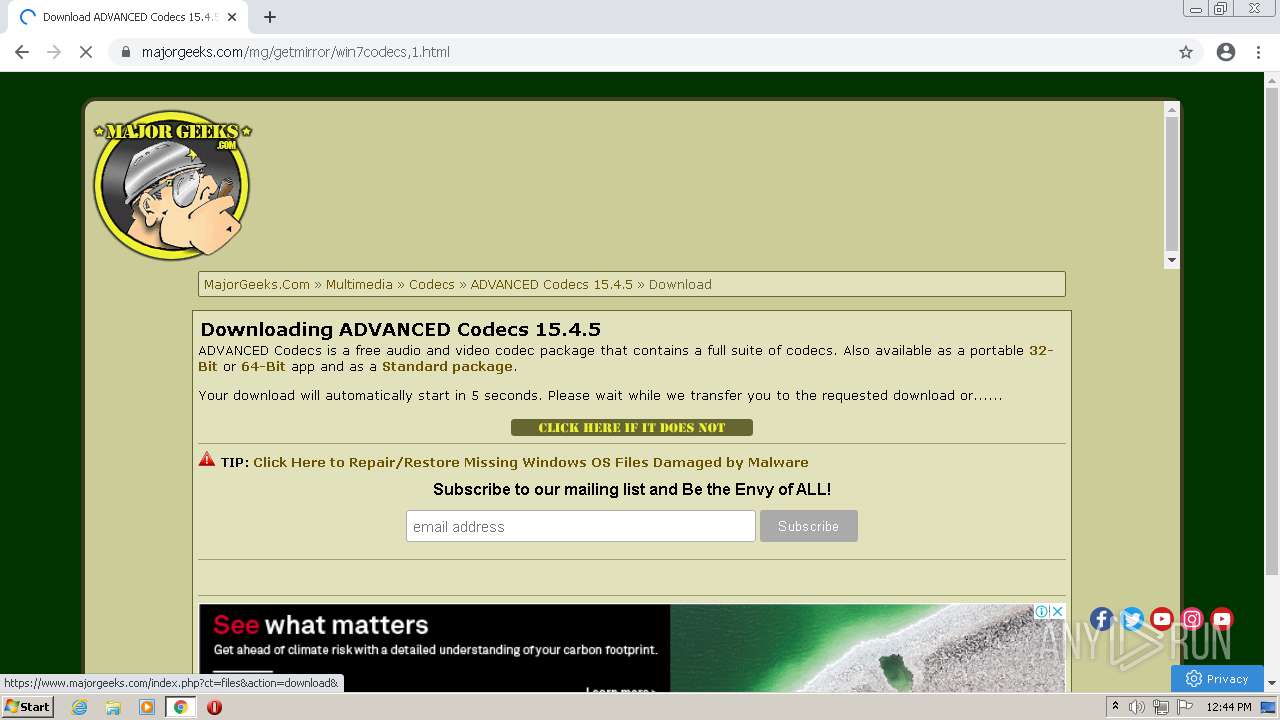Open the network status tray icon
1280x720 pixels.
[x=1161, y=707]
